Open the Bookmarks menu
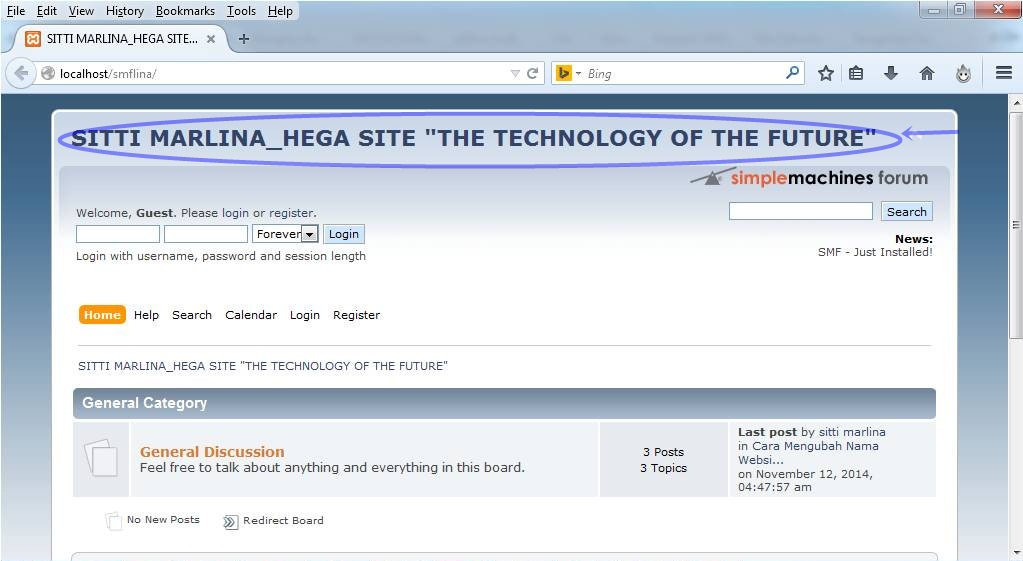Screen dimensions: 1023x561 [185, 11]
